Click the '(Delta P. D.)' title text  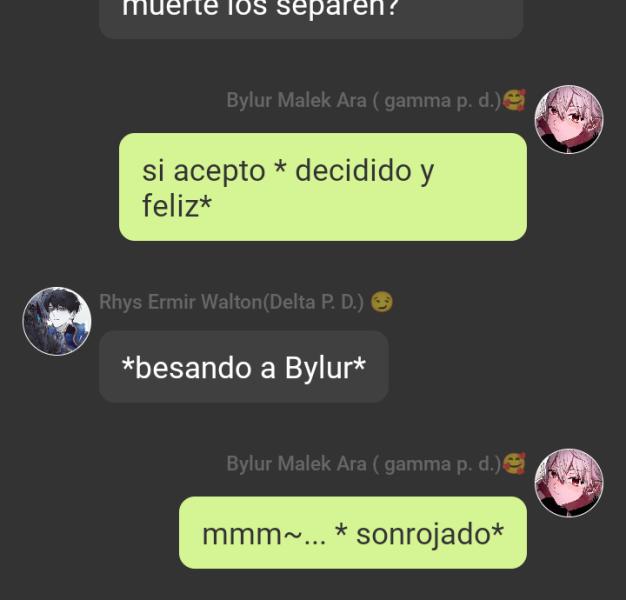313,302
